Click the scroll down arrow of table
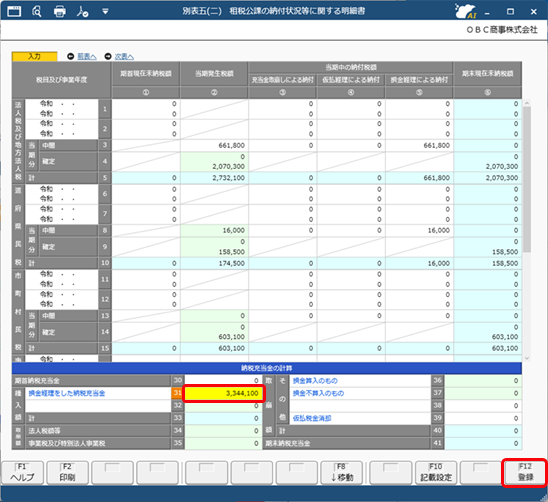548x502 pixels. coord(527,358)
